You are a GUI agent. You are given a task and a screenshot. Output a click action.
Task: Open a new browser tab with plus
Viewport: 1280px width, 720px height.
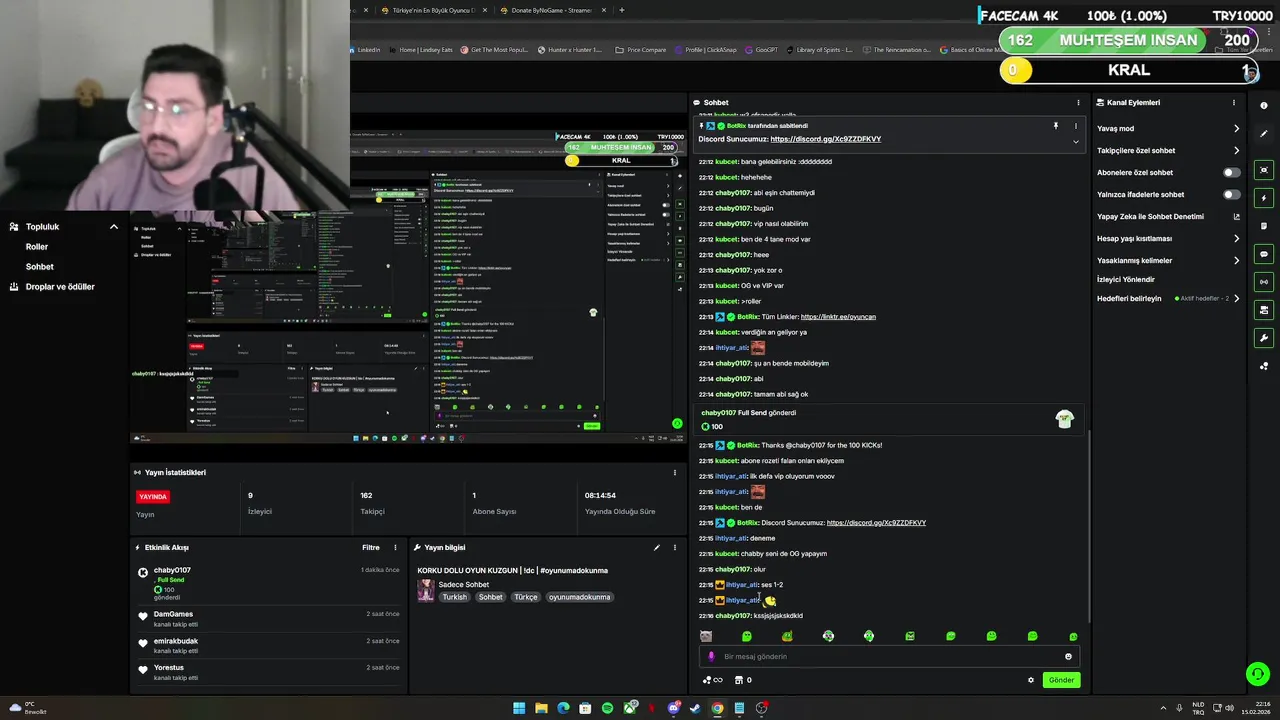click(x=621, y=10)
